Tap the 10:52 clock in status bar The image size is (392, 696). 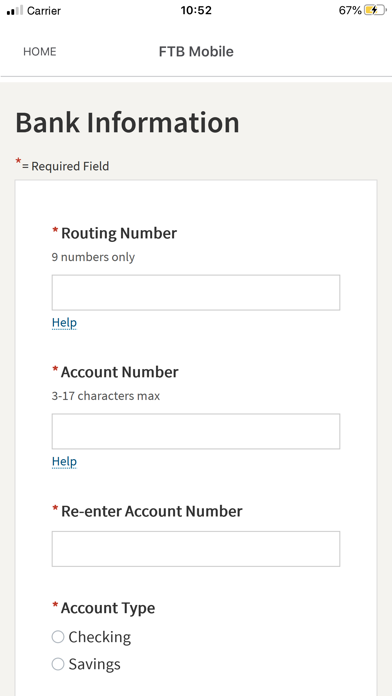point(196,10)
